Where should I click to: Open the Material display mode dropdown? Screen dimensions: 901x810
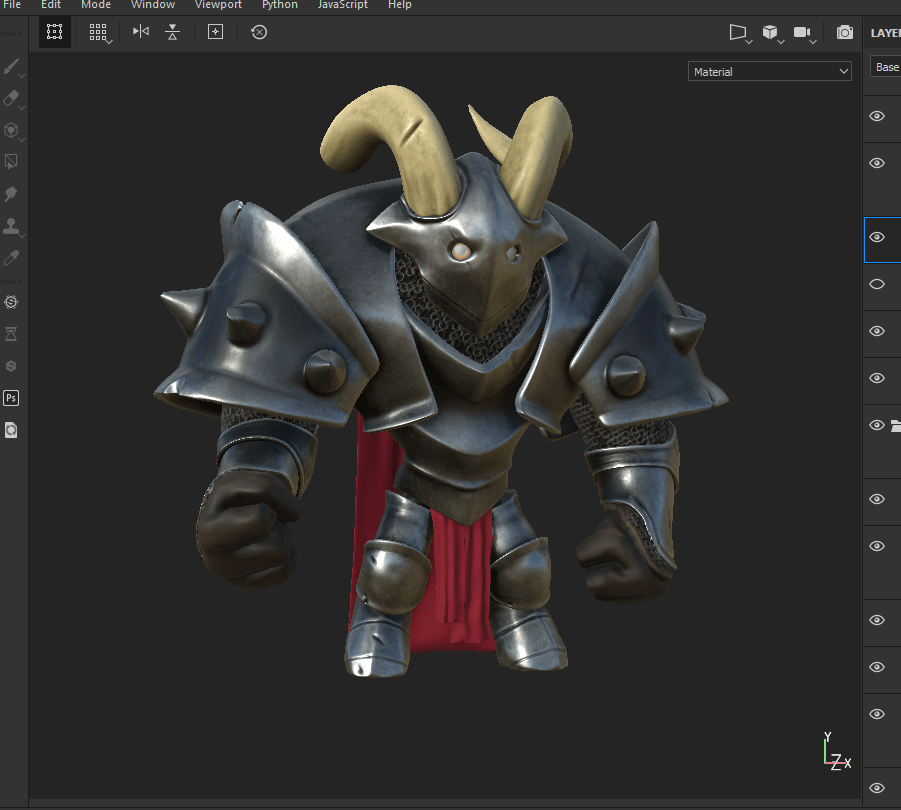pyautogui.click(x=769, y=72)
